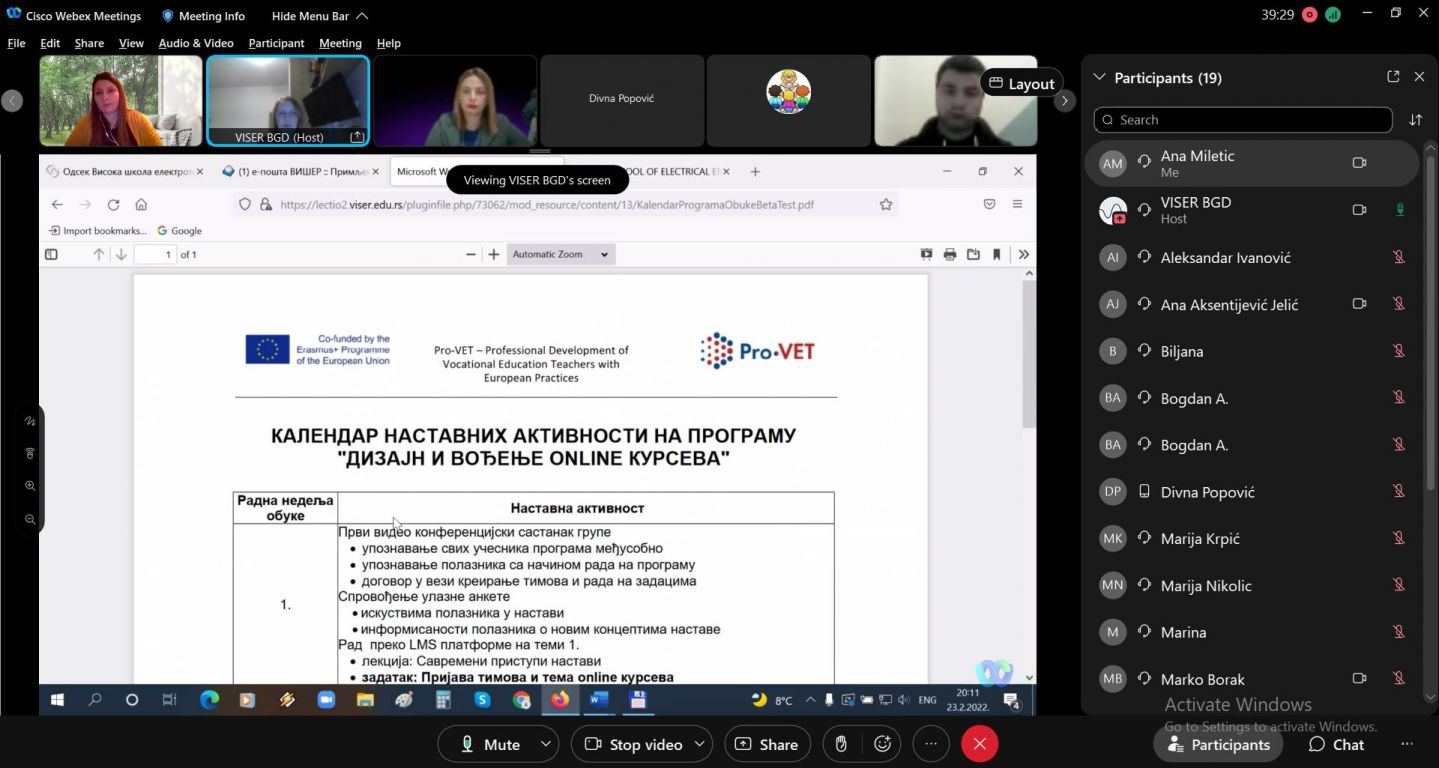Viewport: 1439px width, 768px height.
Task: Click the PDF sidebar toggle icon
Action: tap(51, 254)
